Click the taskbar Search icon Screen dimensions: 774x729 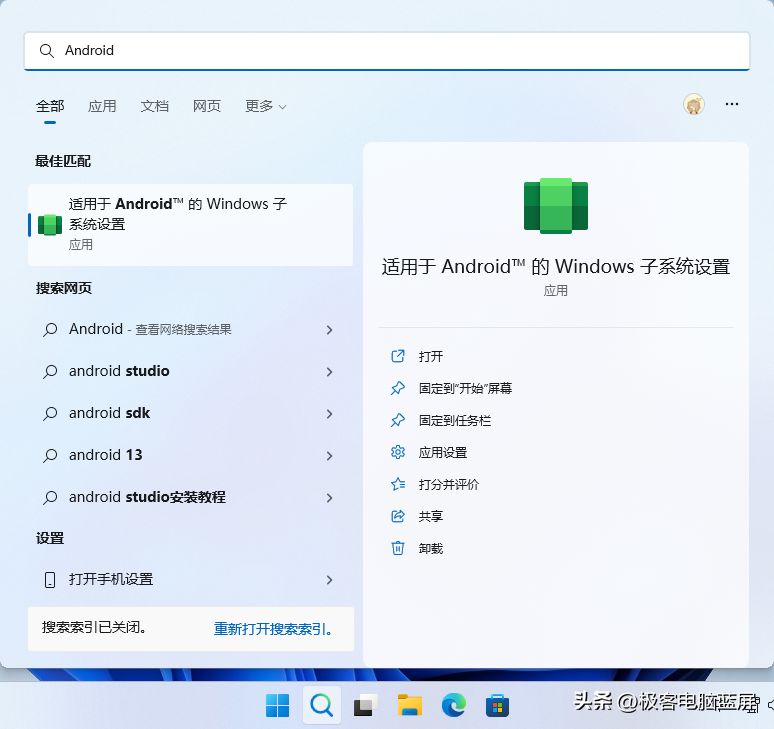[322, 705]
